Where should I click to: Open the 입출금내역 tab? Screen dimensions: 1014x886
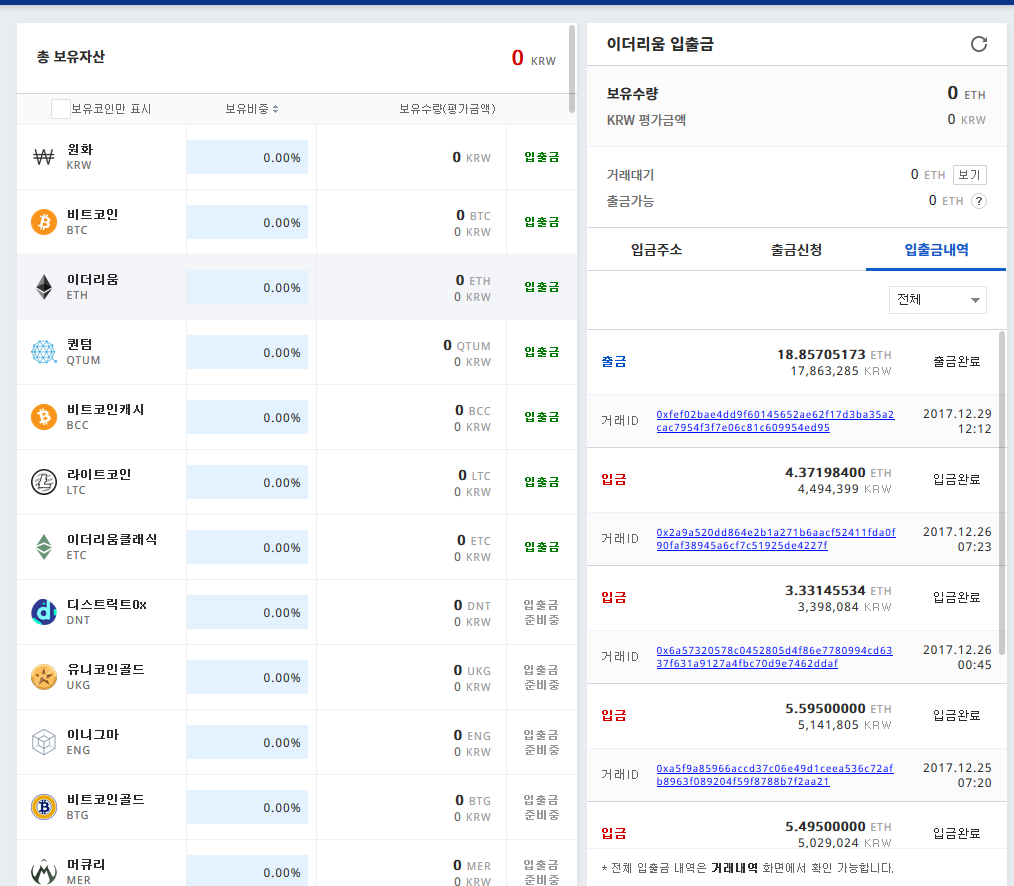(936, 250)
